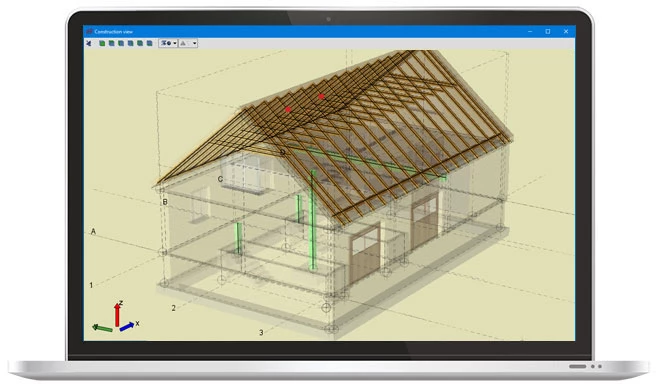Pick the right red point on the roof
The width and height of the screenshot is (660, 385).
click(321, 96)
